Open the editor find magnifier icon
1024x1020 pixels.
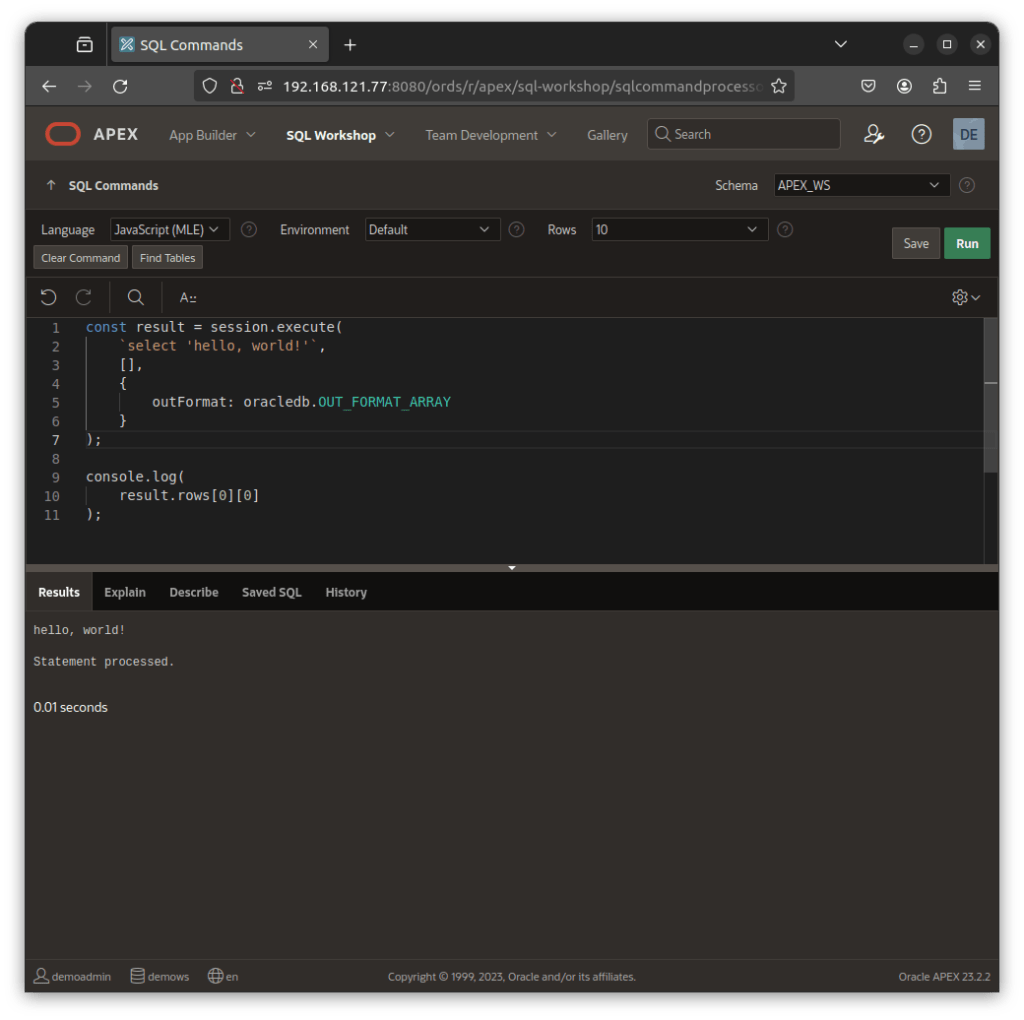pyautogui.click(x=135, y=297)
